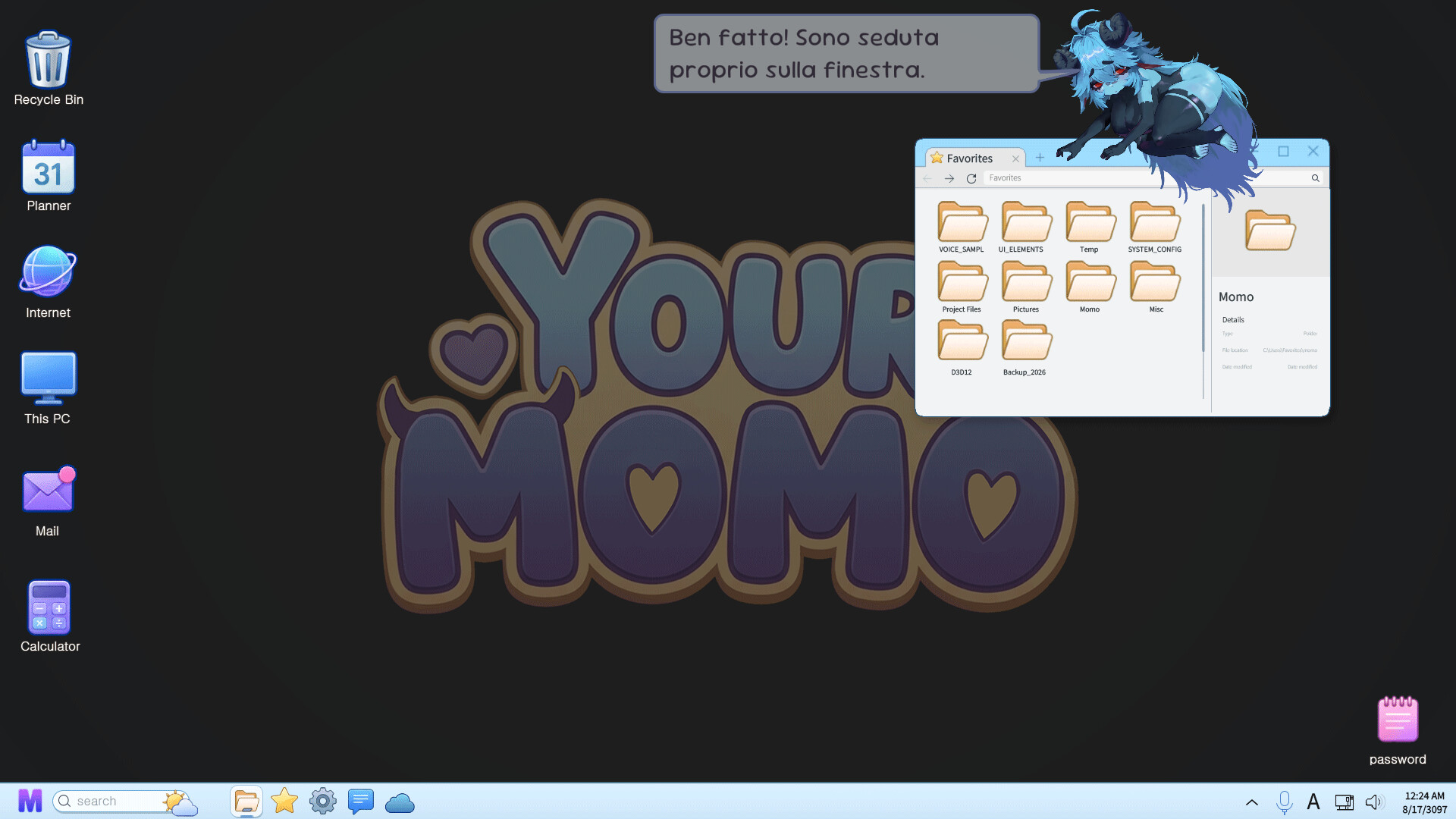Open the UI_ELEMENTS folder
The image size is (1456, 819).
(x=1025, y=227)
